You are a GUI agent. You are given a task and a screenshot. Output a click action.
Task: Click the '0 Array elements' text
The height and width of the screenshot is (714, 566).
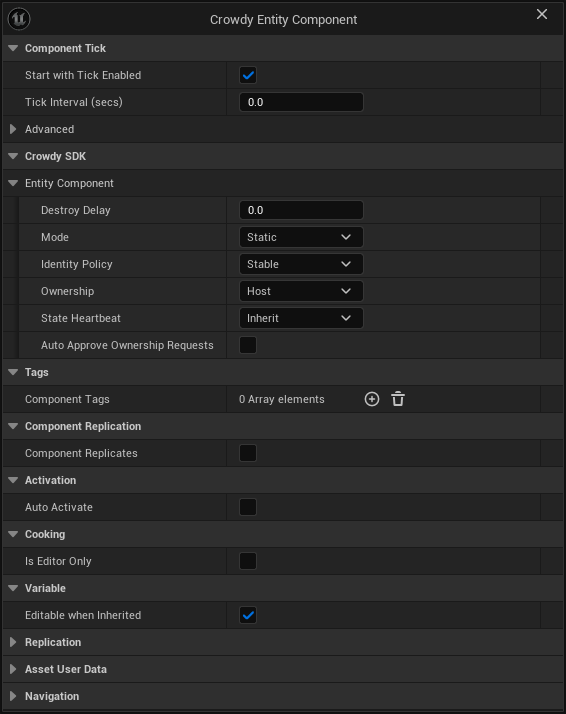pyautogui.click(x=281, y=399)
